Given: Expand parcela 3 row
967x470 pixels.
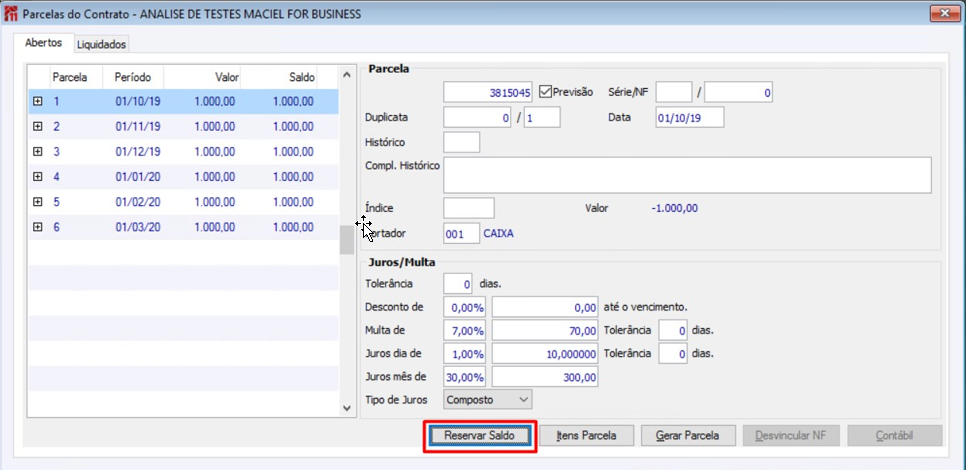Looking at the screenshot, I should click(38, 152).
